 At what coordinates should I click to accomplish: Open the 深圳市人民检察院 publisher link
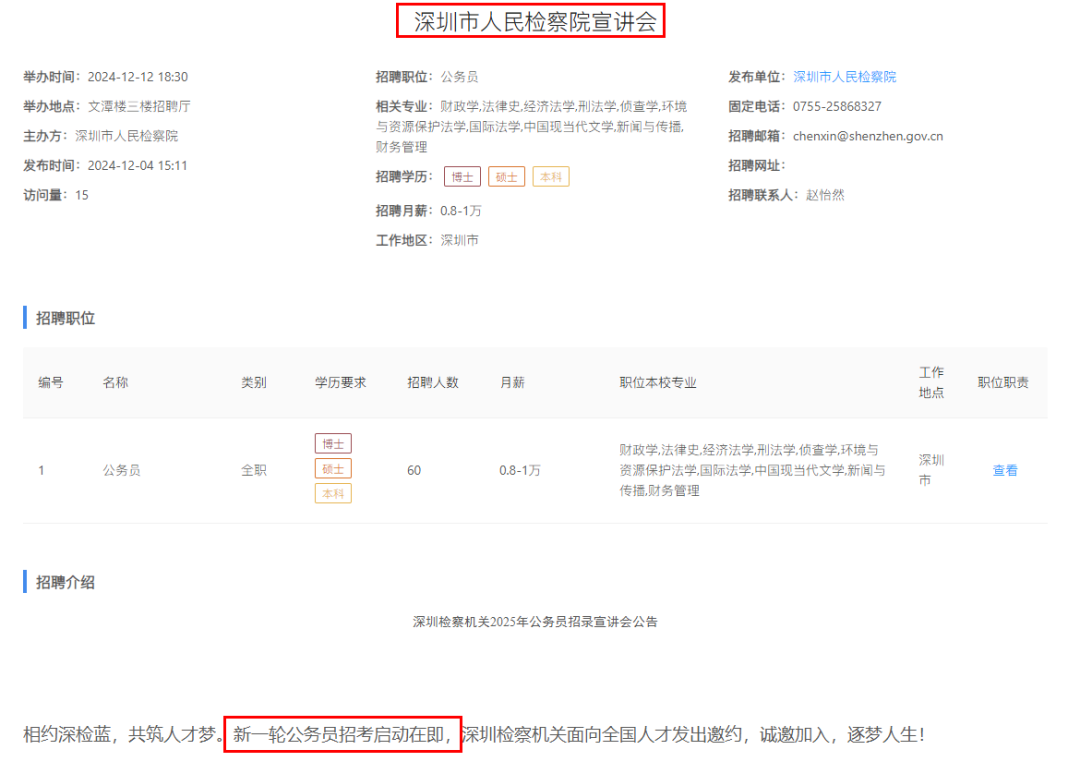click(x=844, y=76)
